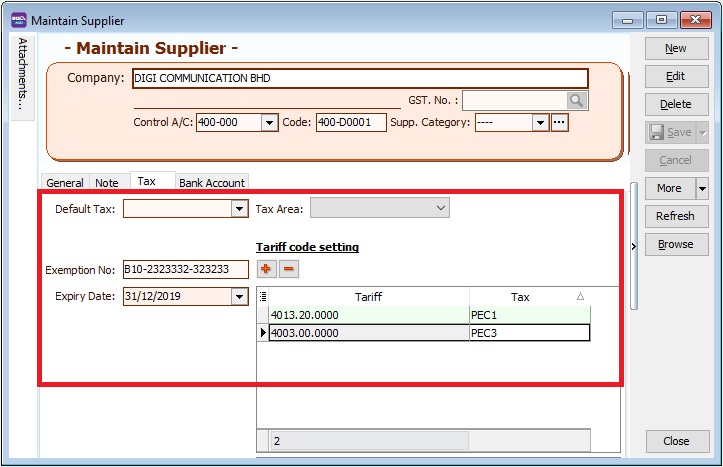Switch to the Bank Account tab
Image resolution: width=723 pixels, height=467 pixels.
212,183
